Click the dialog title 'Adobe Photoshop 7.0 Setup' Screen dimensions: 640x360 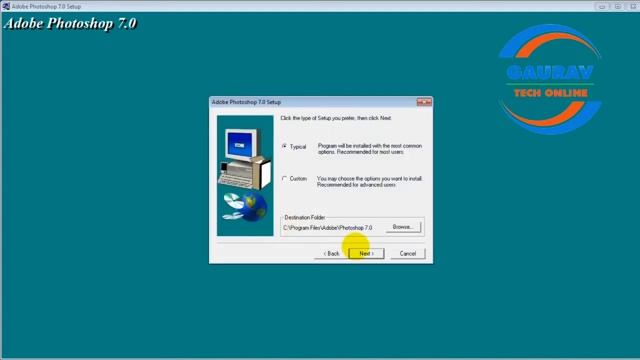click(x=246, y=102)
